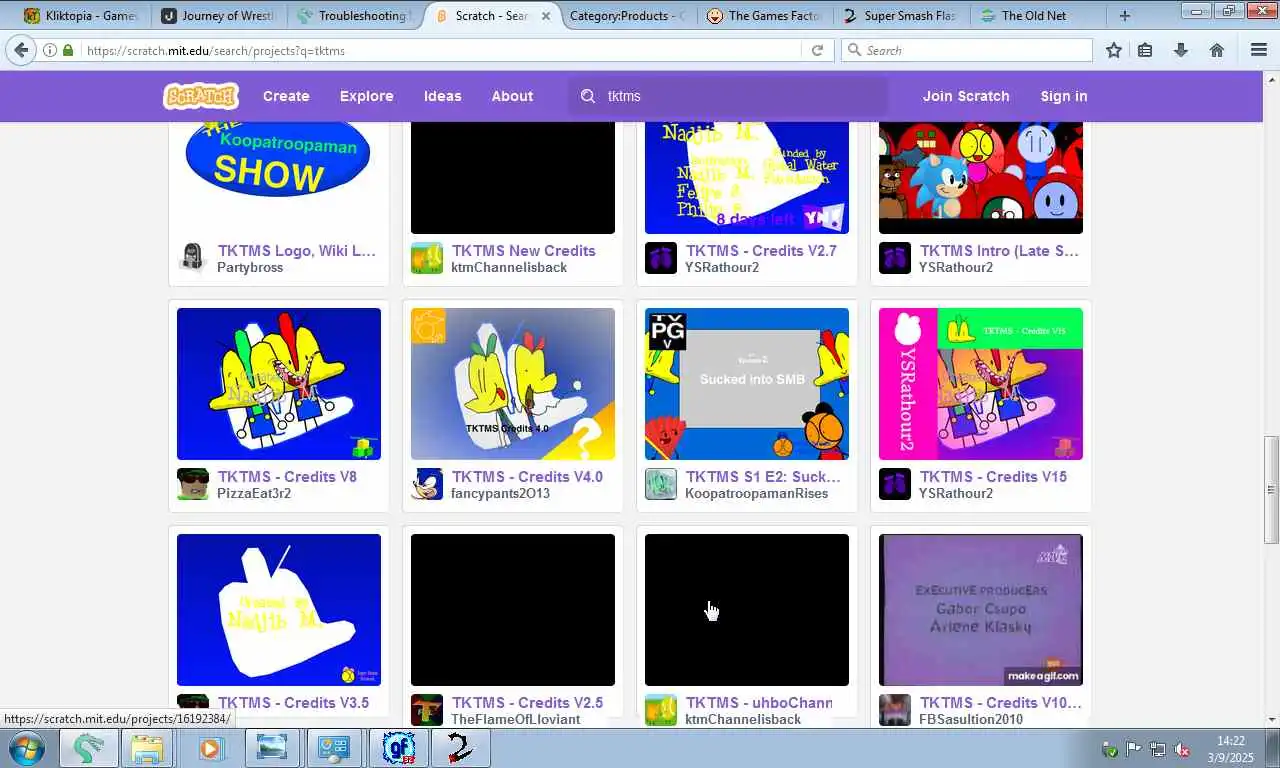Viewport: 1280px width, 768px height.
Task: Open the Sucked into SMB project thumbnail
Action: (747, 384)
